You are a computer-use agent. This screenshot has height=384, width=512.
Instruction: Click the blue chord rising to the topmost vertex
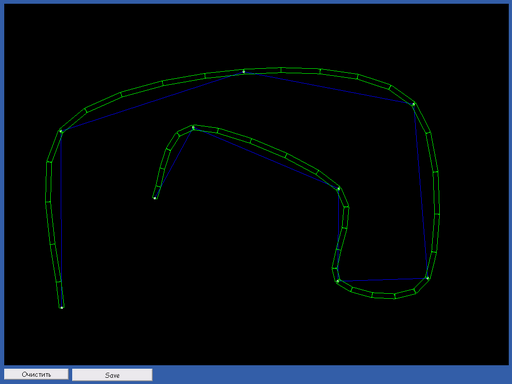pos(152,102)
